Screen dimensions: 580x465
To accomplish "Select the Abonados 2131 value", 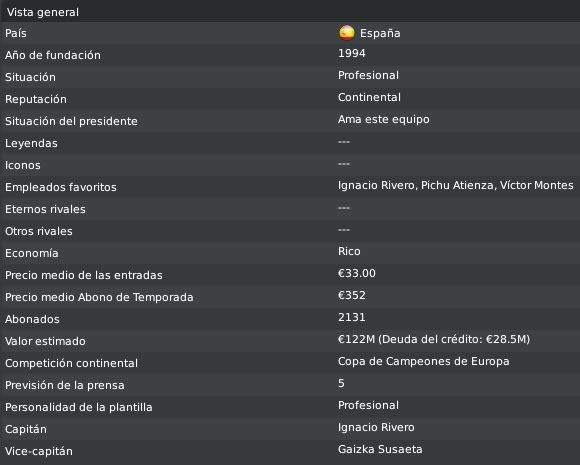I will click(x=352, y=317).
